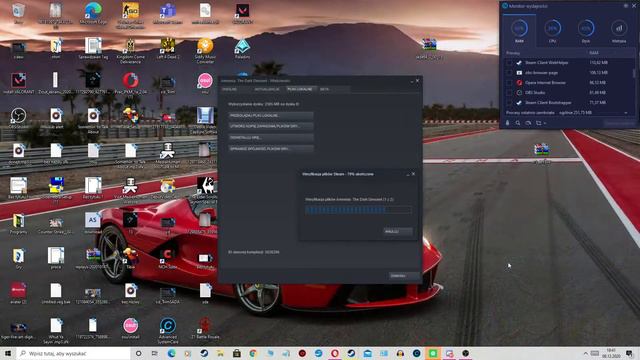Click the file verification progress bar
Screen dimensions: 640x360
[358, 210]
